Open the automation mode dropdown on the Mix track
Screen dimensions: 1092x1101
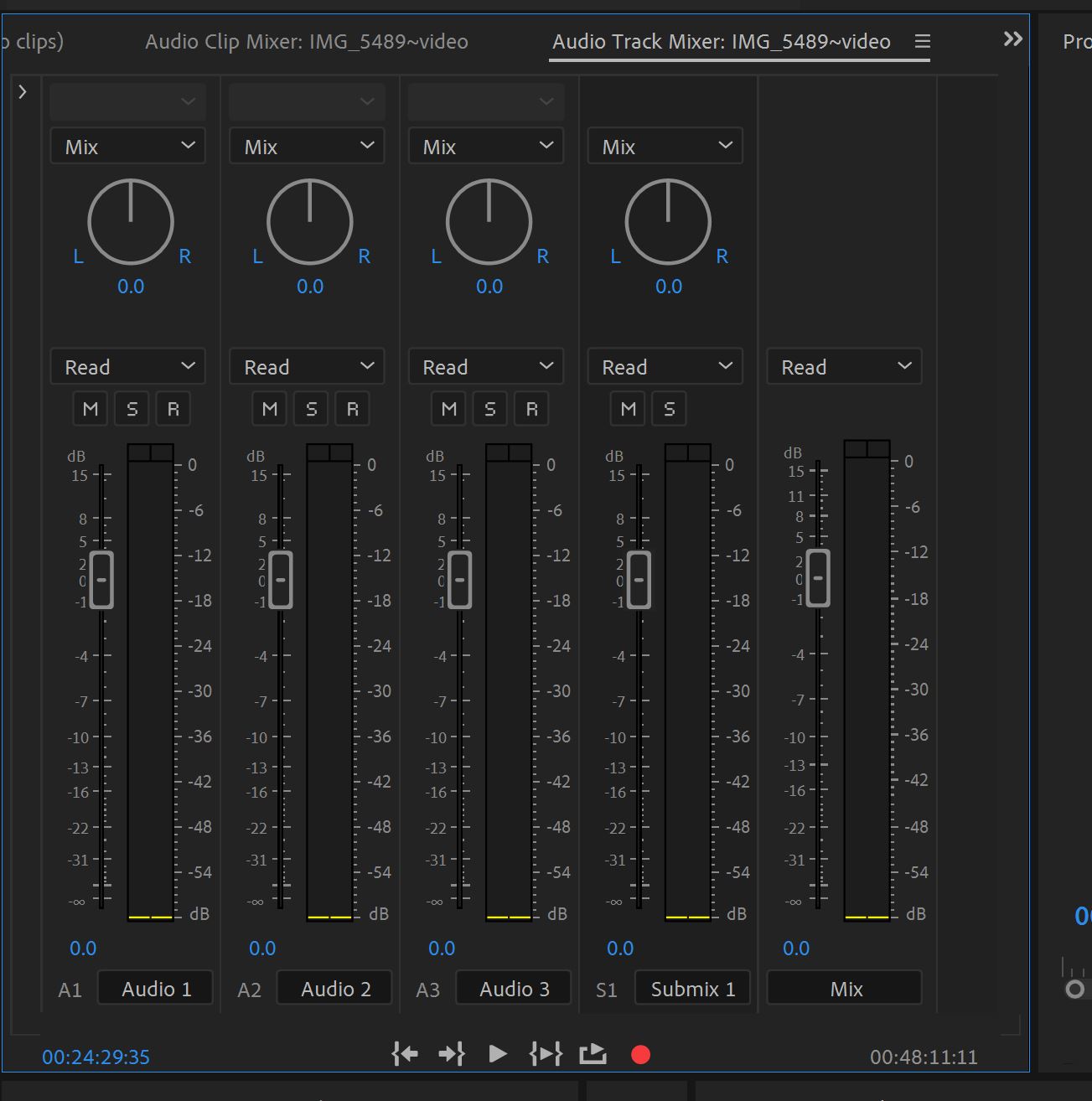click(843, 366)
